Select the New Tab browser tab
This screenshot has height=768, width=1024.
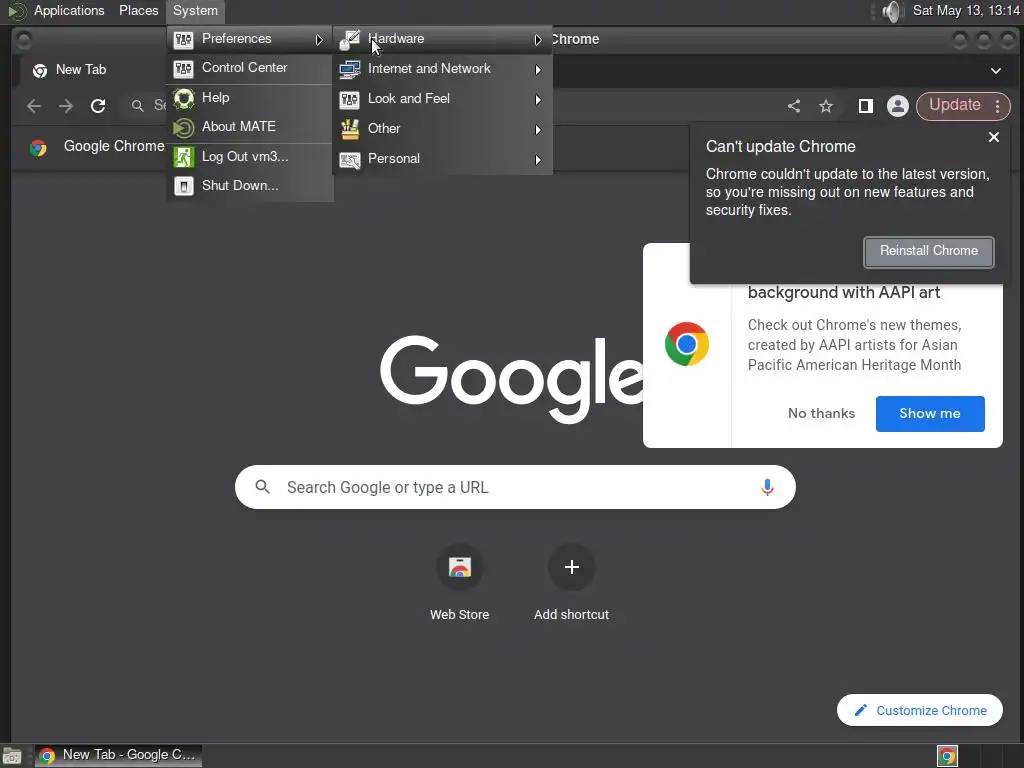[x=81, y=70]
